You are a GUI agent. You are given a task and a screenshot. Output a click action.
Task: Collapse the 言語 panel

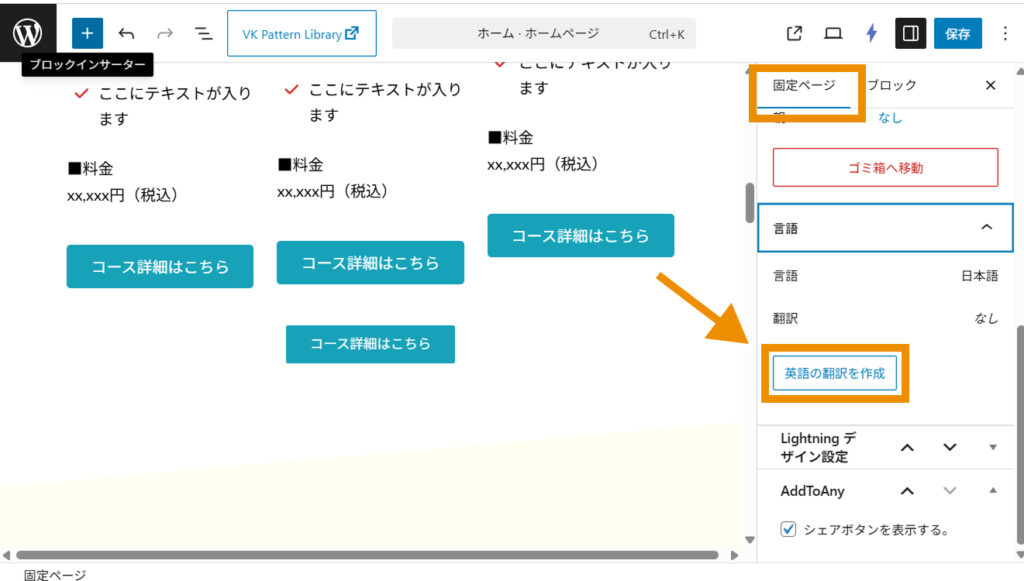click(x=986, y=228)
